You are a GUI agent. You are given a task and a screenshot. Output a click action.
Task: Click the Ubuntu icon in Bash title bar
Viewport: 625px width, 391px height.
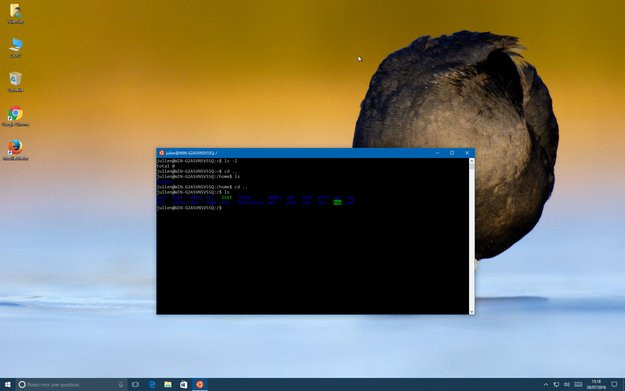coord(161,153)
